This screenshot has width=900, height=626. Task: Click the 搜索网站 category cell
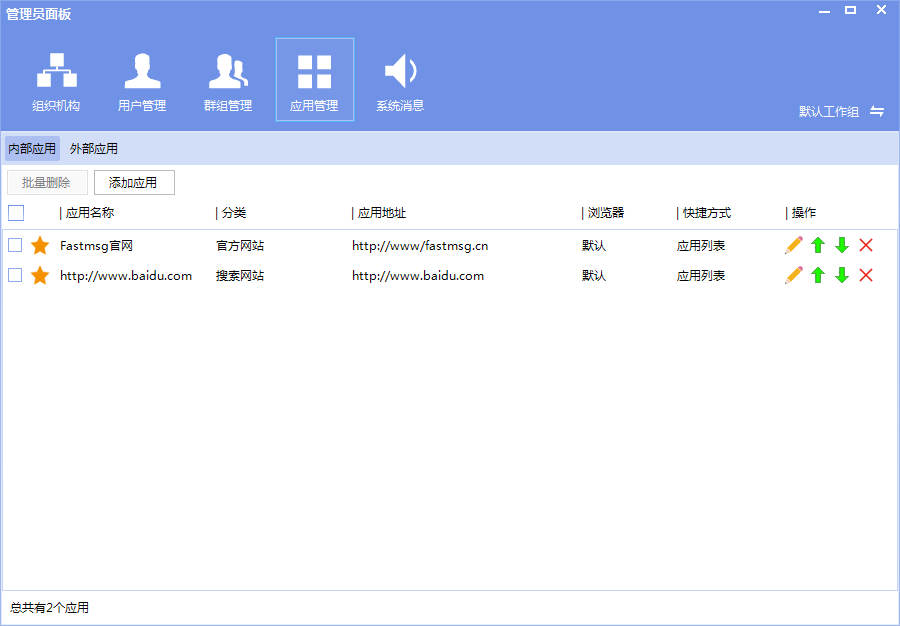pyautogui.click(x=240, y=275)
